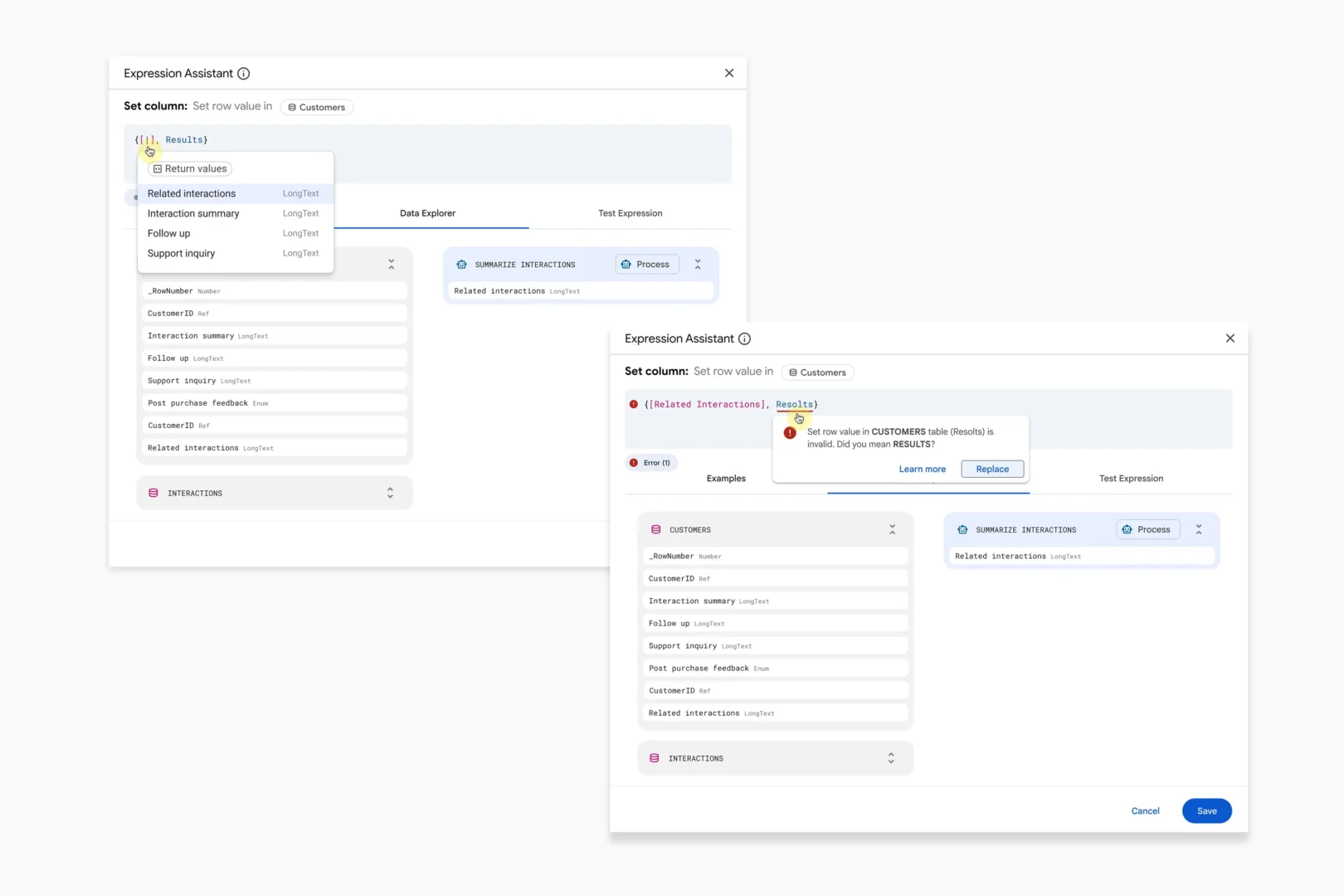This screenshot has width=1344, height=896.
Task: Expand INTERACTIONS table in front window
Action: [x=891, y=758]
